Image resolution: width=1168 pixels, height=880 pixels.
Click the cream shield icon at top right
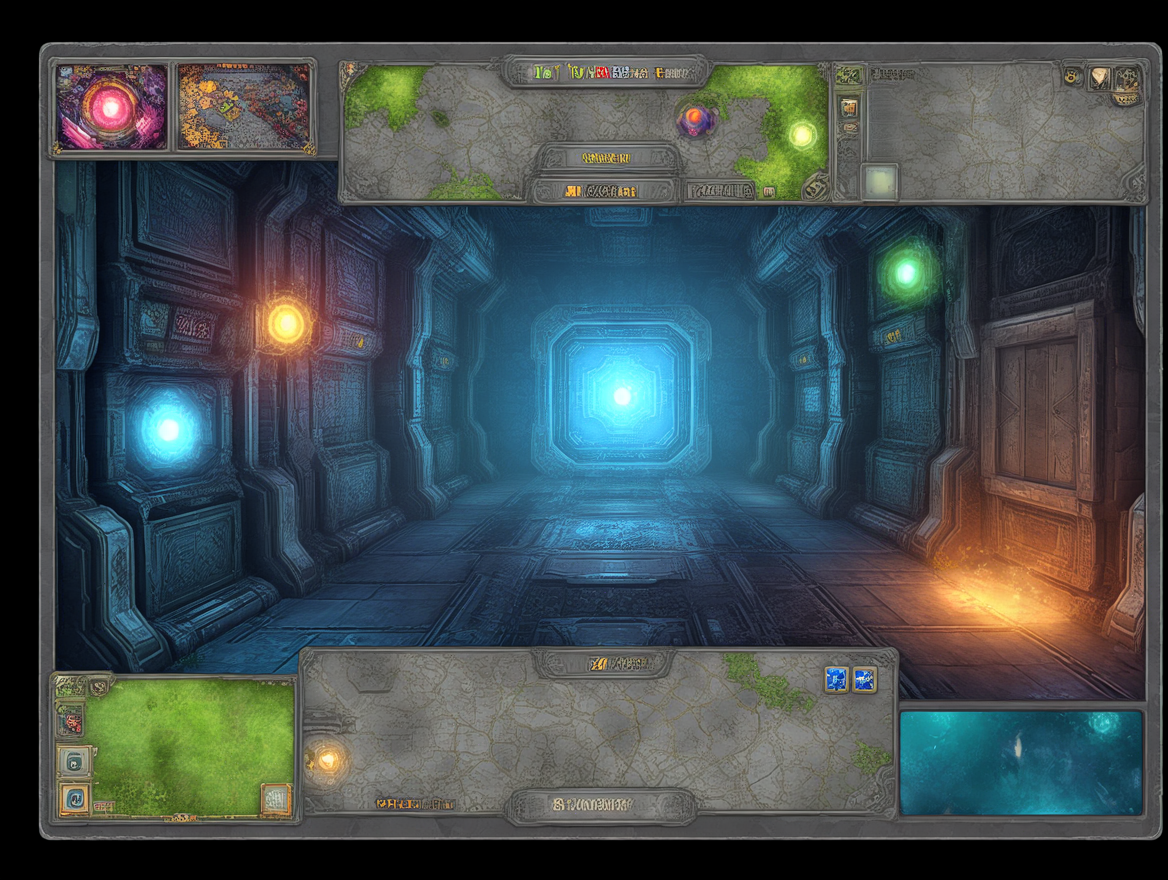coord(1099,77)
